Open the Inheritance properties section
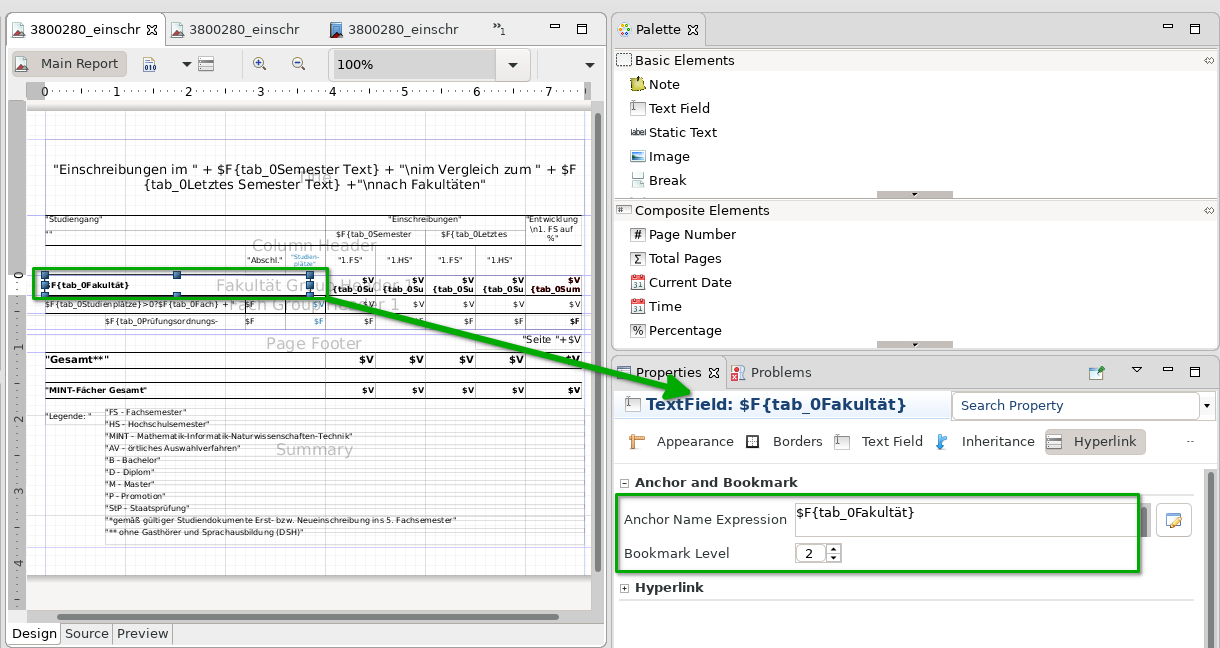Image resolution: width=1220 pixels, height=648 pixels. 984,441
